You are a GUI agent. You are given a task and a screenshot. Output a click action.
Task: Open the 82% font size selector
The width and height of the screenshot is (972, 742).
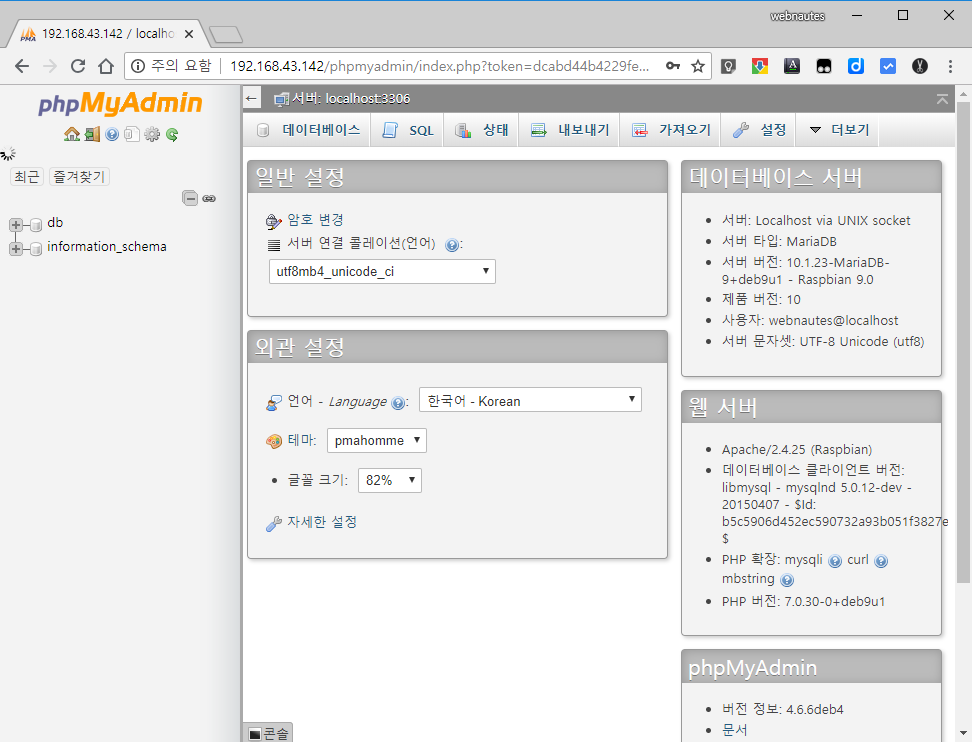tap(390, 480)
